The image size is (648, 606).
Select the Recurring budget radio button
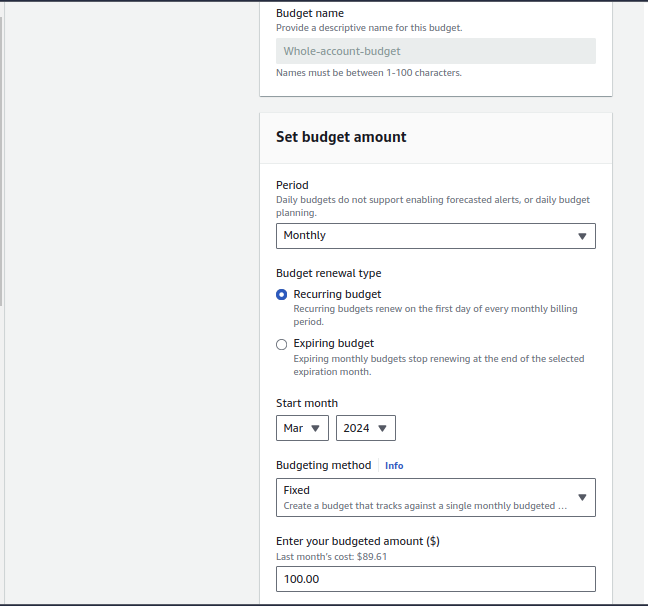[x=282, y=295]
